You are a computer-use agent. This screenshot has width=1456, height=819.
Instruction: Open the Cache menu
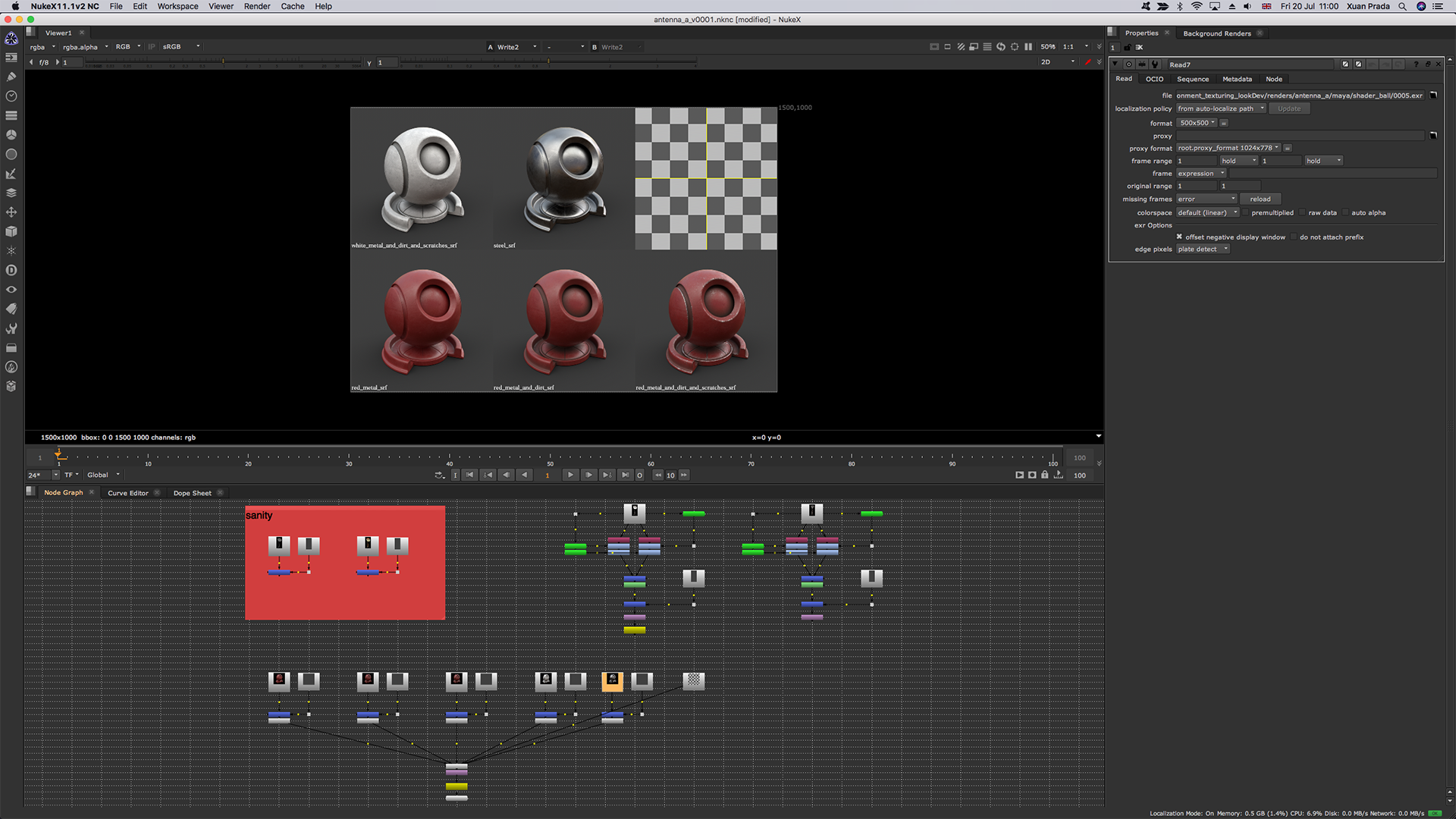tap(293, 6)
